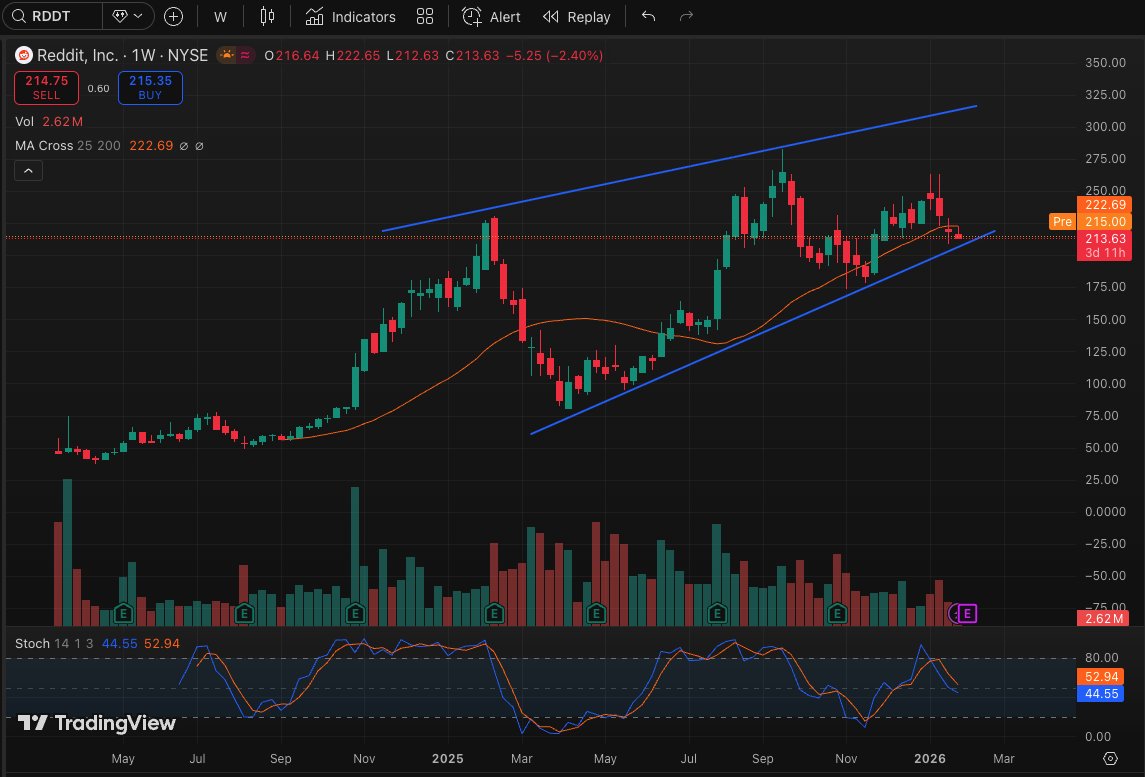Start bar Replay mode

point(577,17)
